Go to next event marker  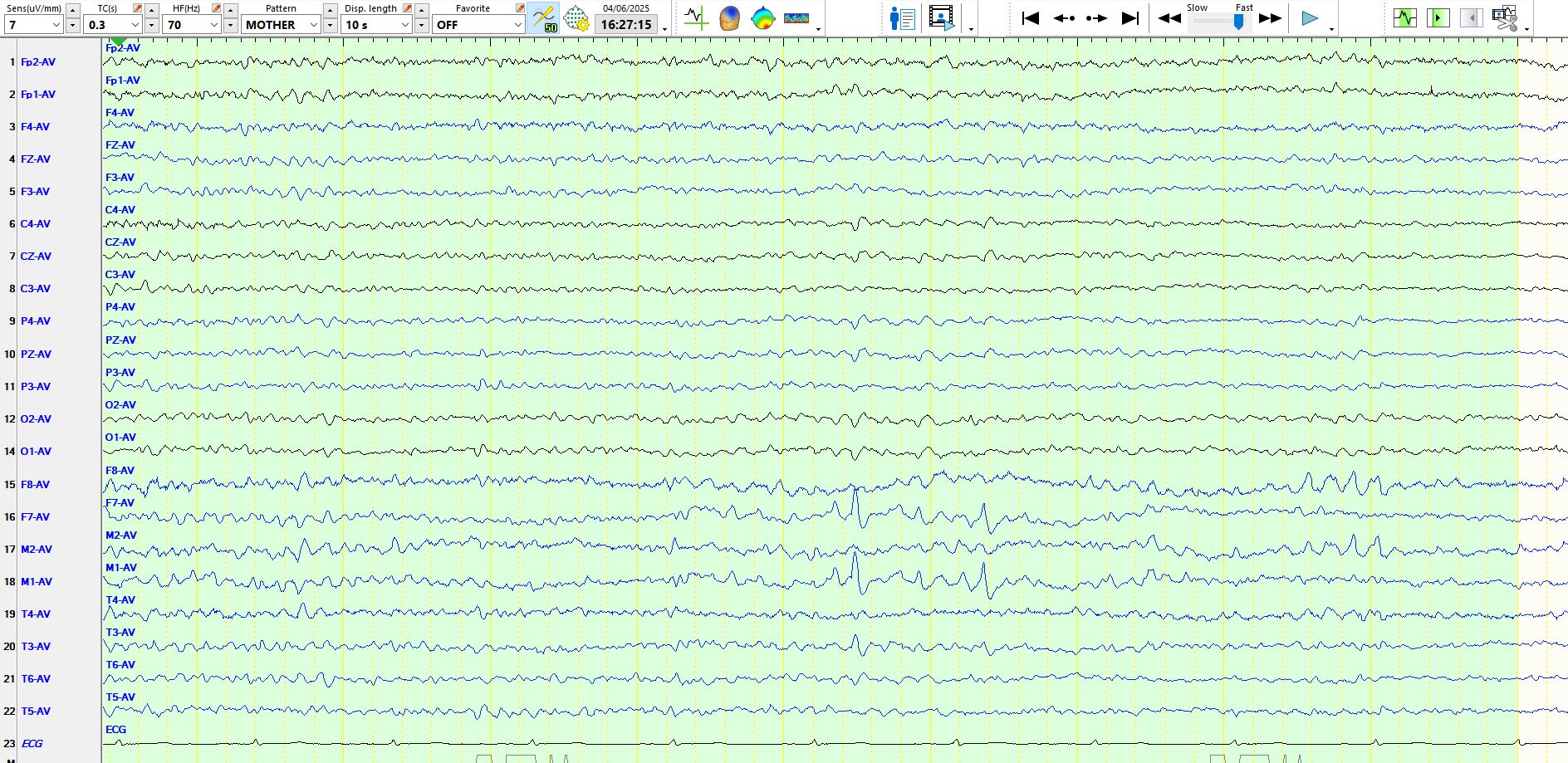coord(1096,17)
